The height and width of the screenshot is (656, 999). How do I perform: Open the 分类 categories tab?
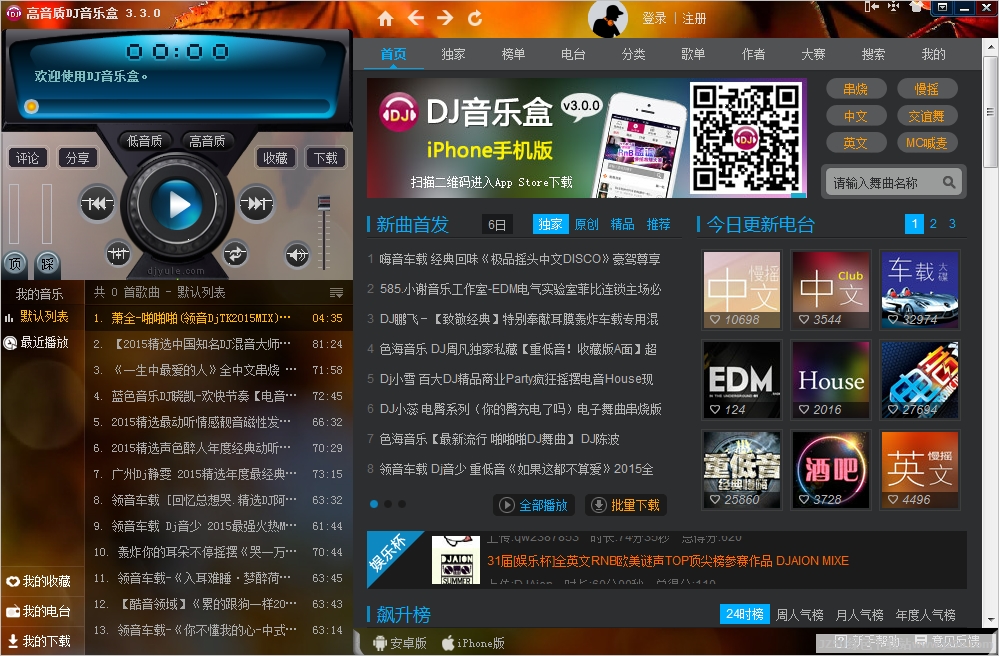[633, 54]
